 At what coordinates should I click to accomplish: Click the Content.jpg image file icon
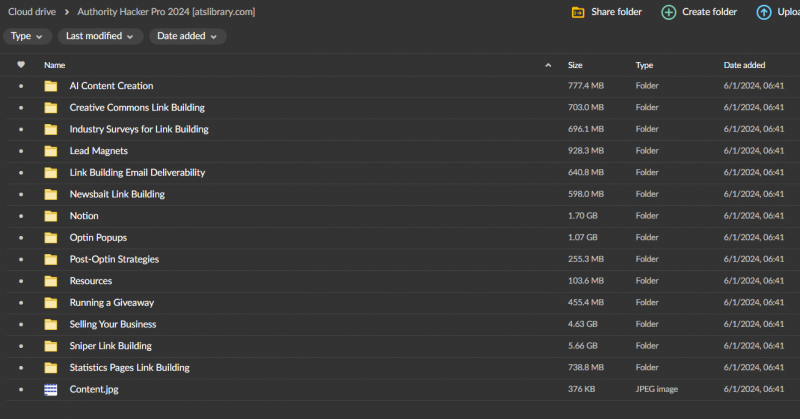(x=51, y=389)
